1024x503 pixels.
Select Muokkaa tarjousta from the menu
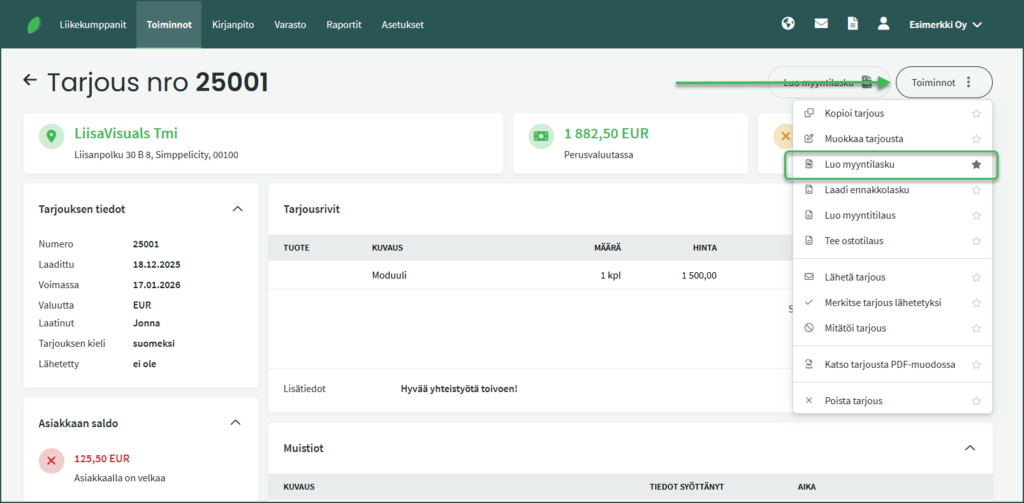click(863, 139)
